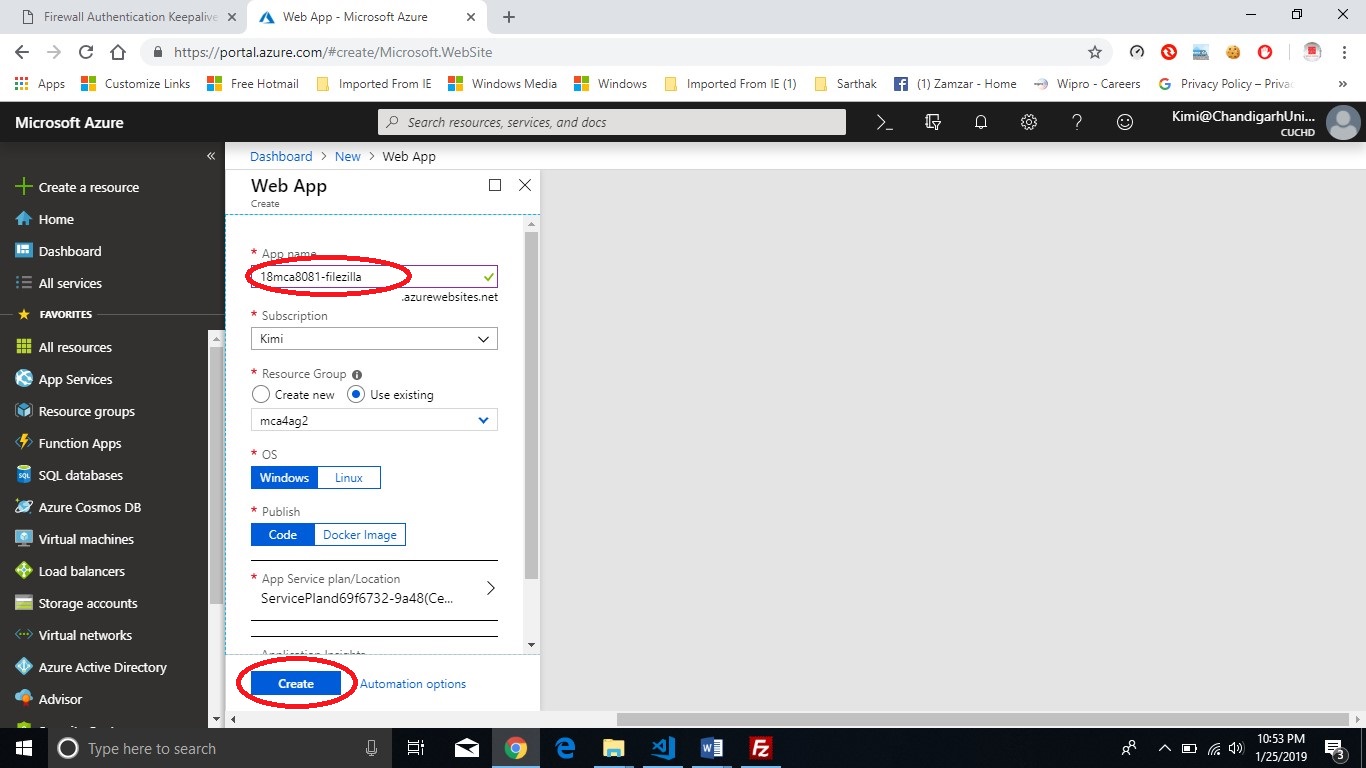
Task: Select Docker Image publish option
Action: 360,535
